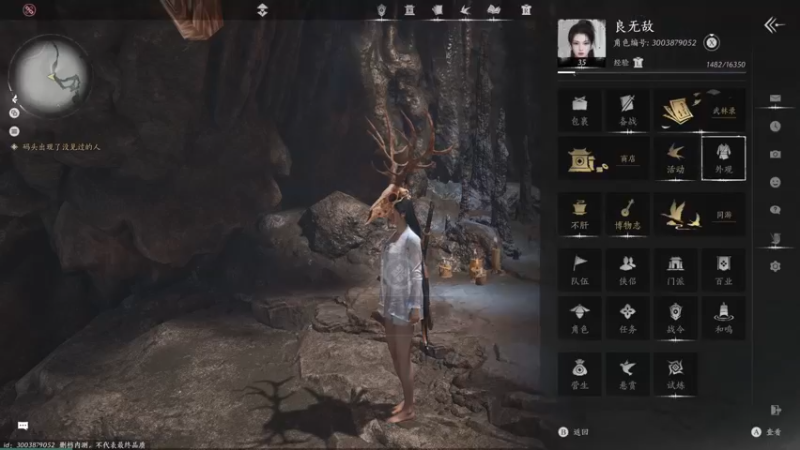Select the scroll tab in top bar
This screenshot has width=800, height=450.
(437, 10)
